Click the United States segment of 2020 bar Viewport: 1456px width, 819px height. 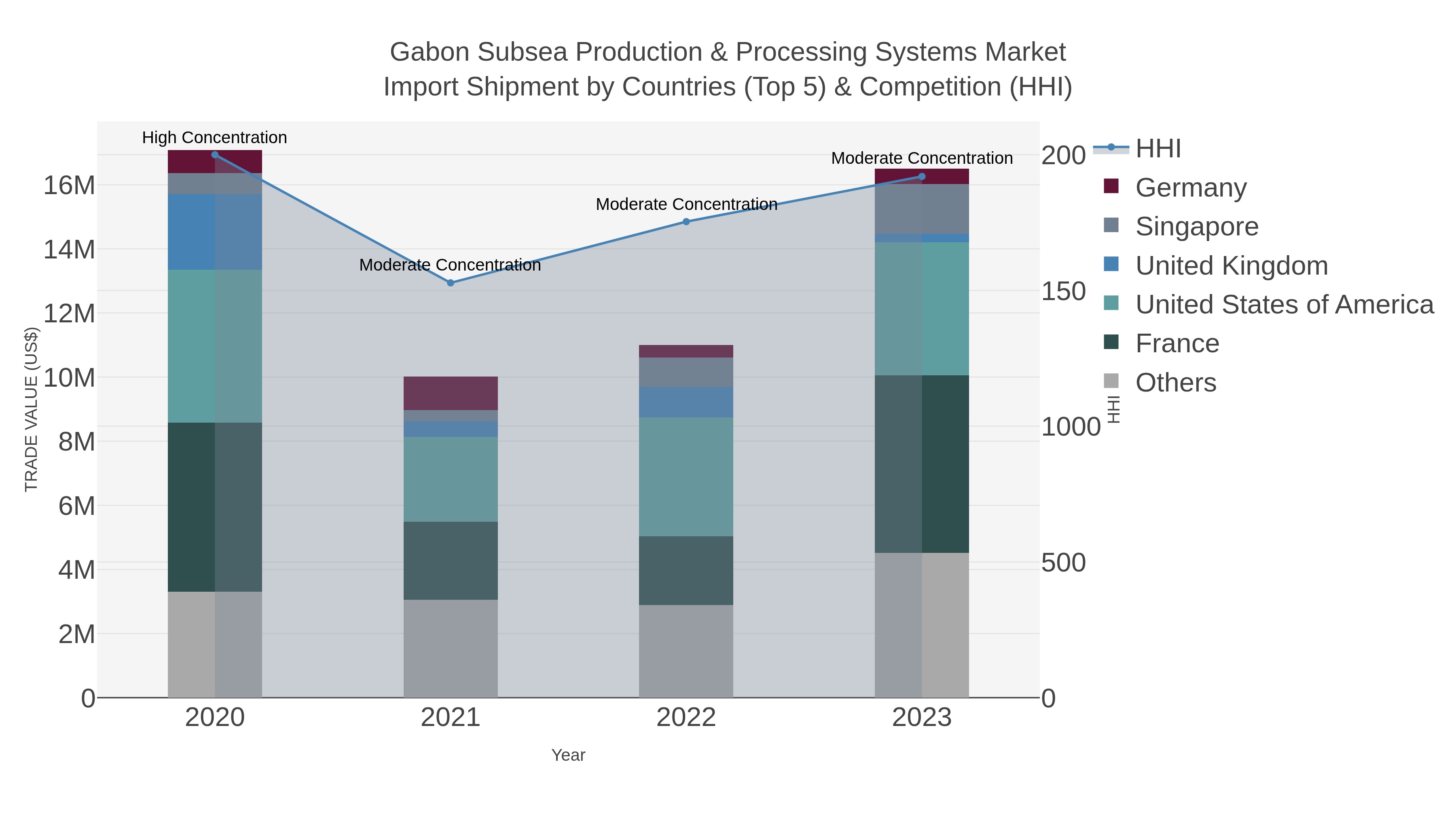point(215,347)
